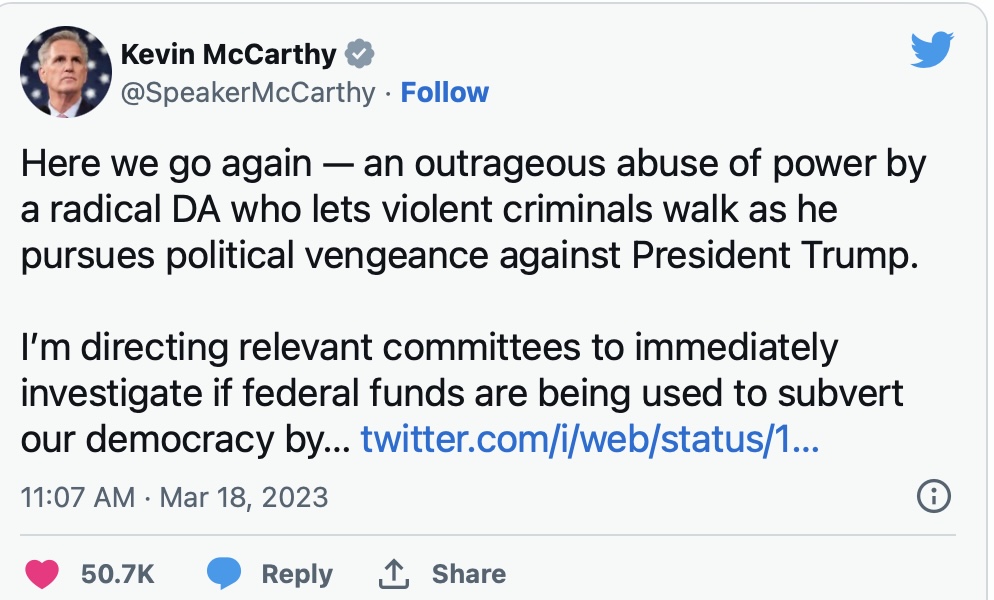Viewport: 994px width, 600px height.
Task: Open the tweet info circle icon
Action: coord(932,496)
